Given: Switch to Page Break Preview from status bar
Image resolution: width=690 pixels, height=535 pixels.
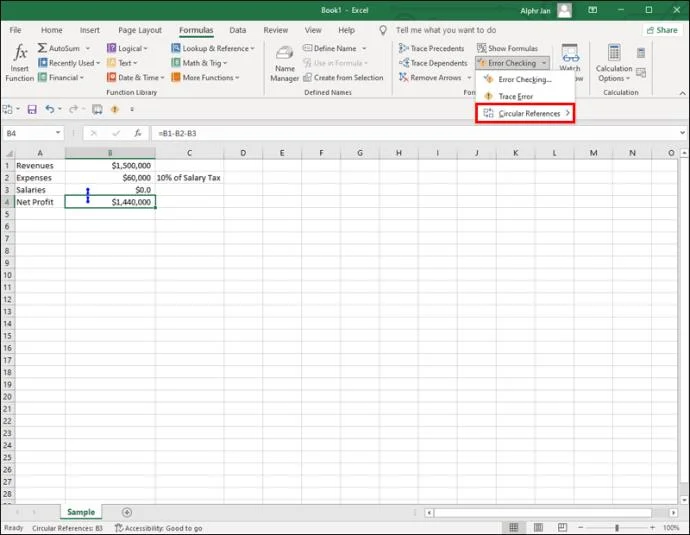Looking at the screenshot, I should pos(562,527).
